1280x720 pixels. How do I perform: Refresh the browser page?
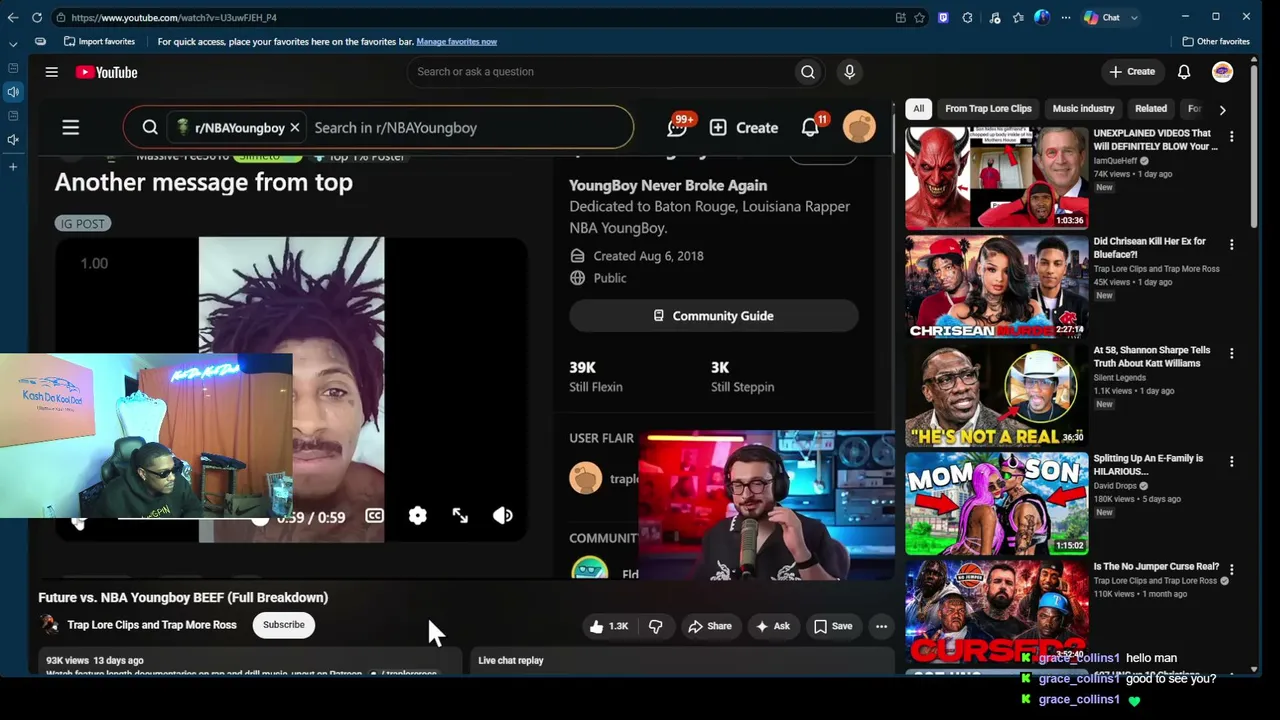(37, 17)
